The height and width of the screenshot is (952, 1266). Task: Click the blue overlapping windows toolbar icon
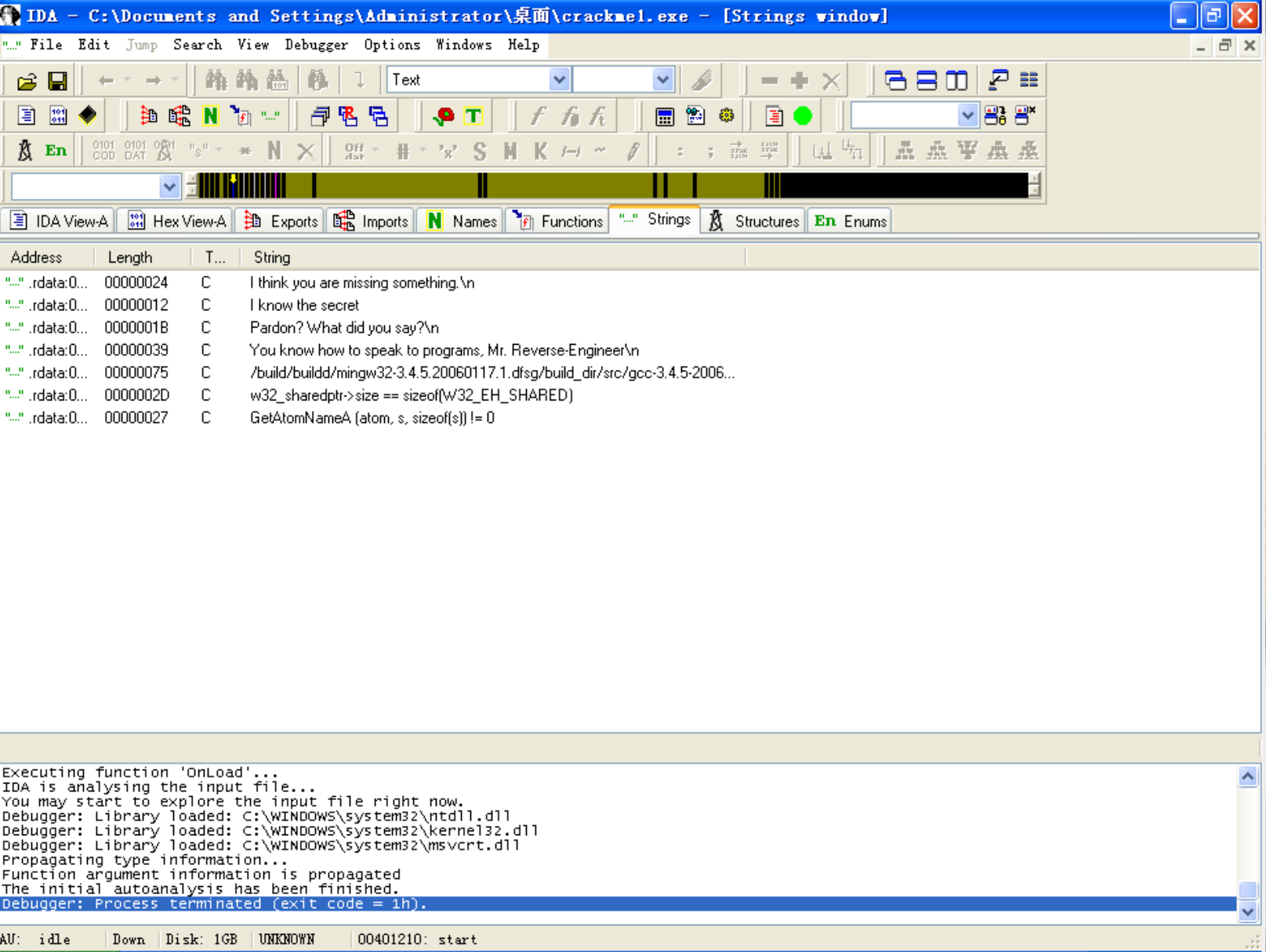click(379, 116)
